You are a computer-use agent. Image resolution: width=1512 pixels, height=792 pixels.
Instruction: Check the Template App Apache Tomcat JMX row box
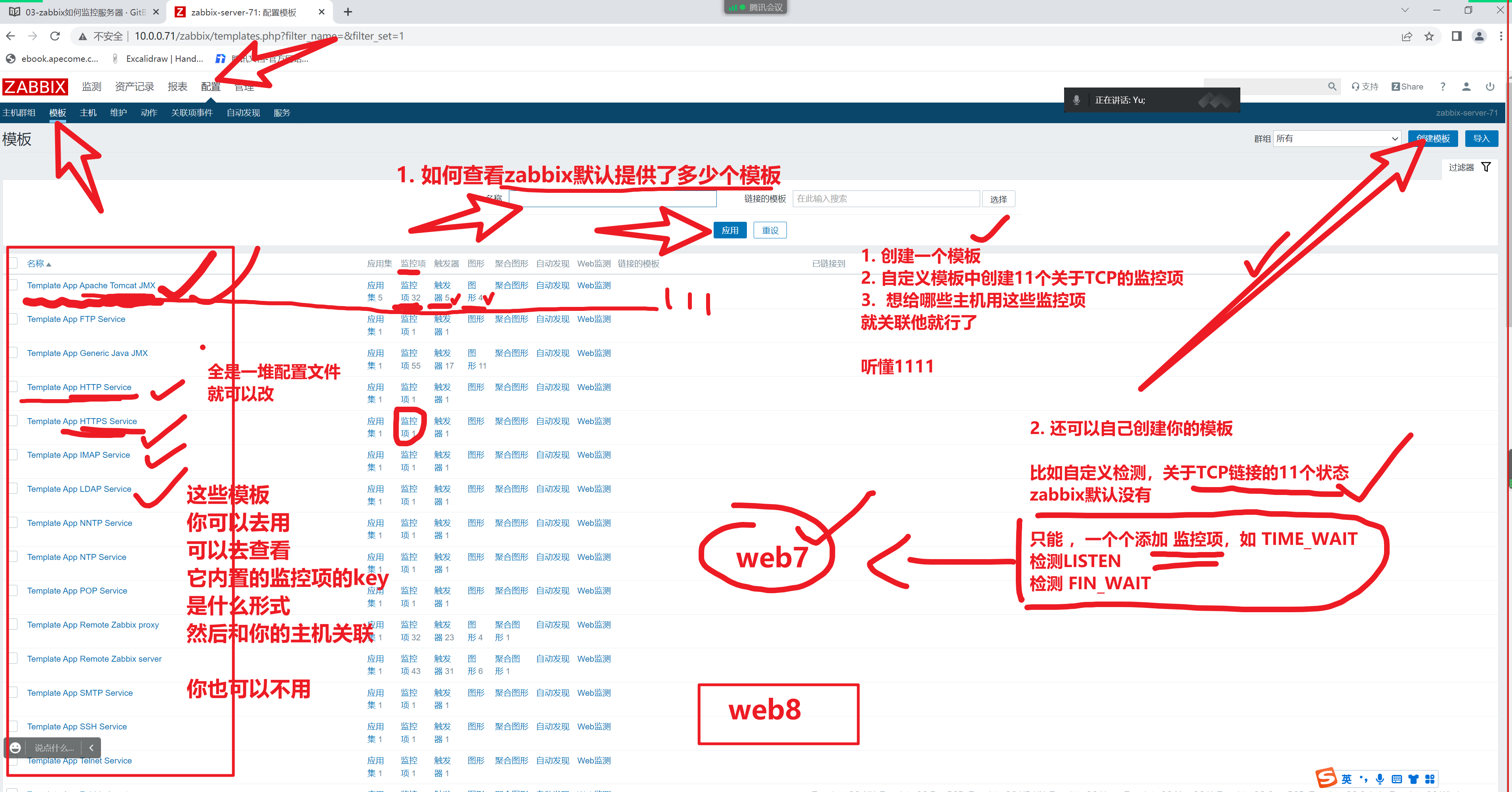(x=13, y=286)
